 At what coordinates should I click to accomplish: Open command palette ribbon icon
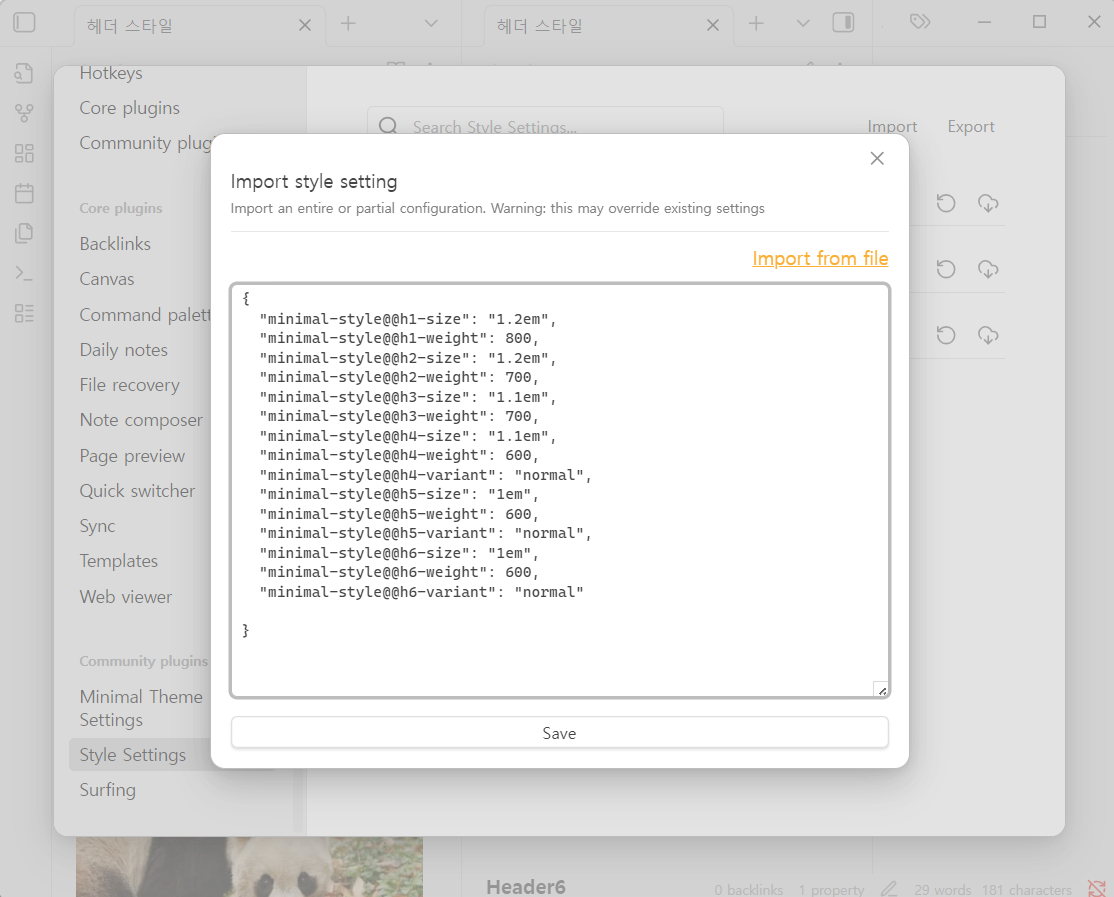click(x=24, y=273)
